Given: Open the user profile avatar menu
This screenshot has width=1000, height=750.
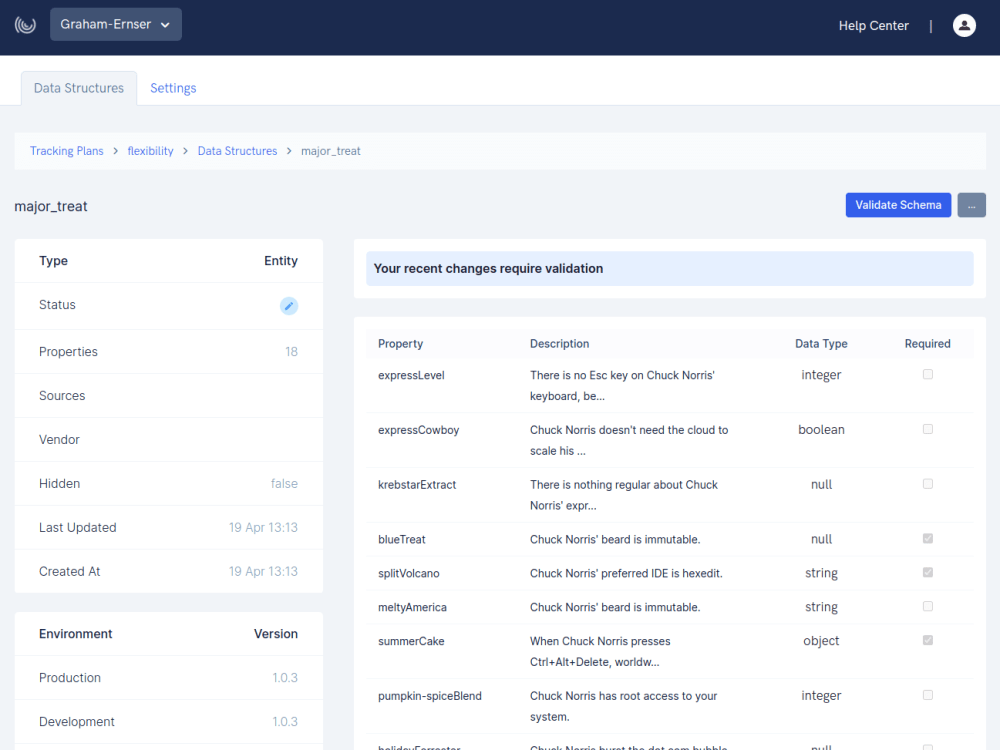Looking at the screenshot, I should 964,26.
